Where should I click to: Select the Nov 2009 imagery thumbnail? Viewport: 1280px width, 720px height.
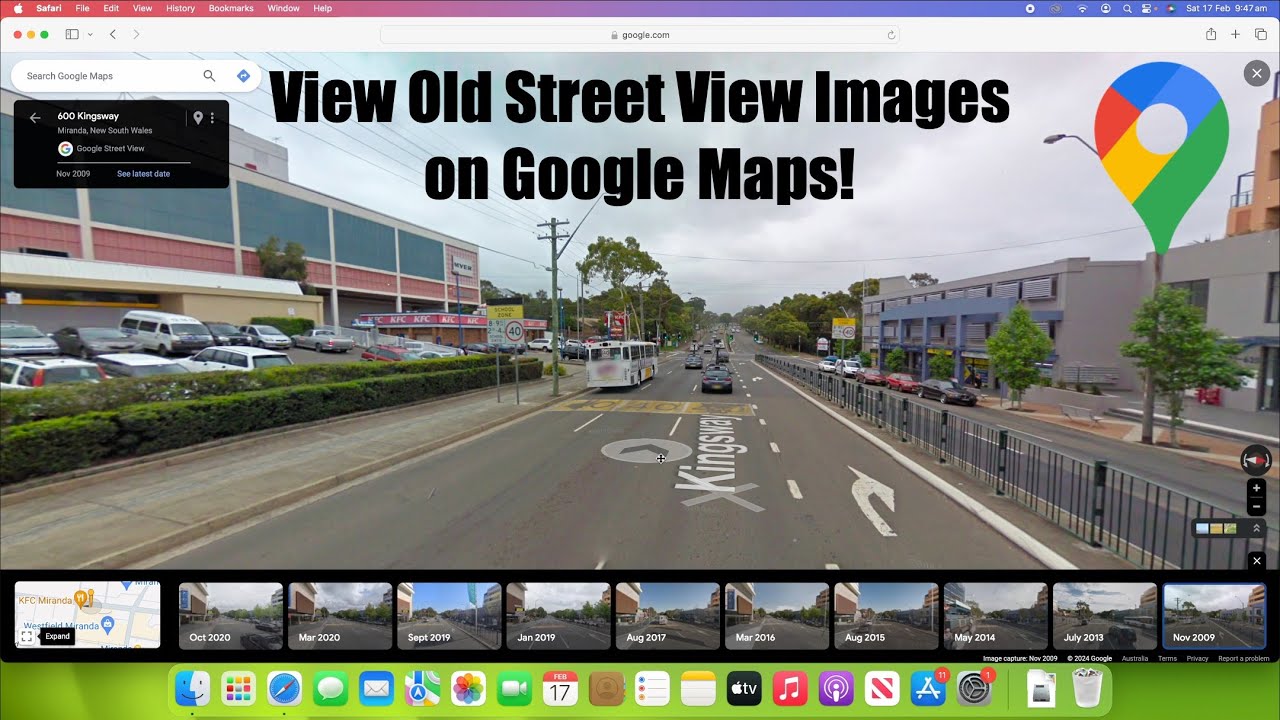click(x=1214, y=616)
